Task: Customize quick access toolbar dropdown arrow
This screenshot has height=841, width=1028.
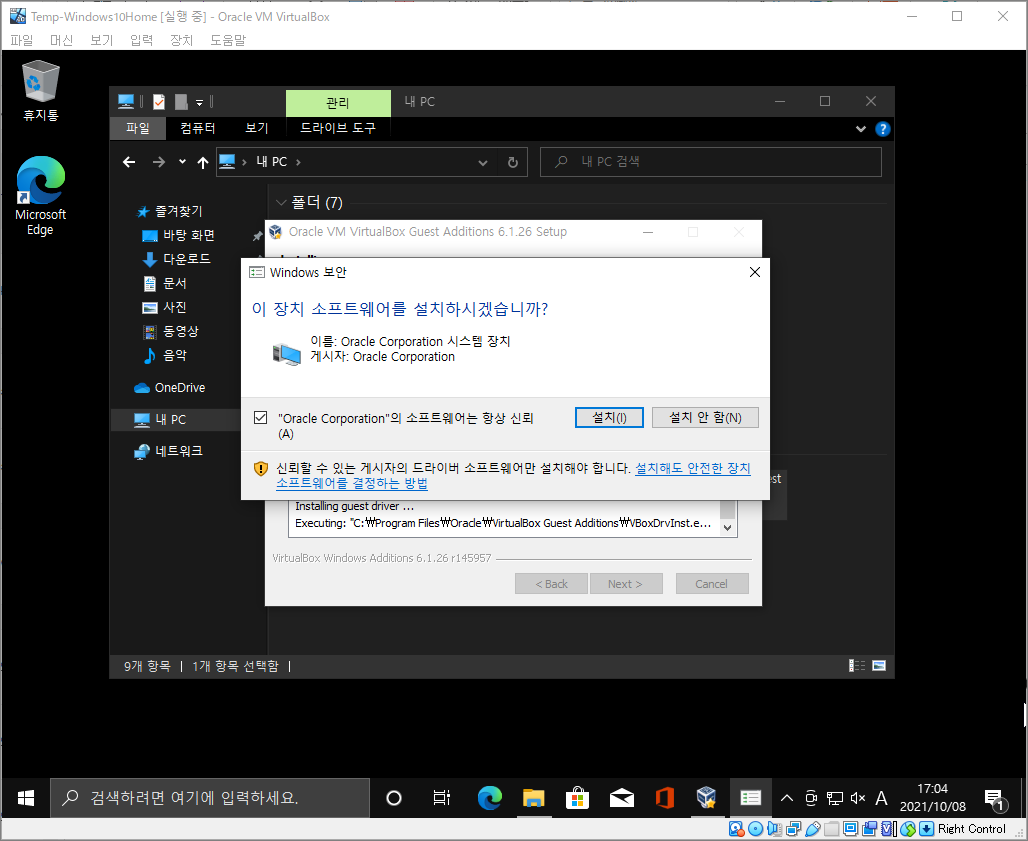Action: coord(199,102)
